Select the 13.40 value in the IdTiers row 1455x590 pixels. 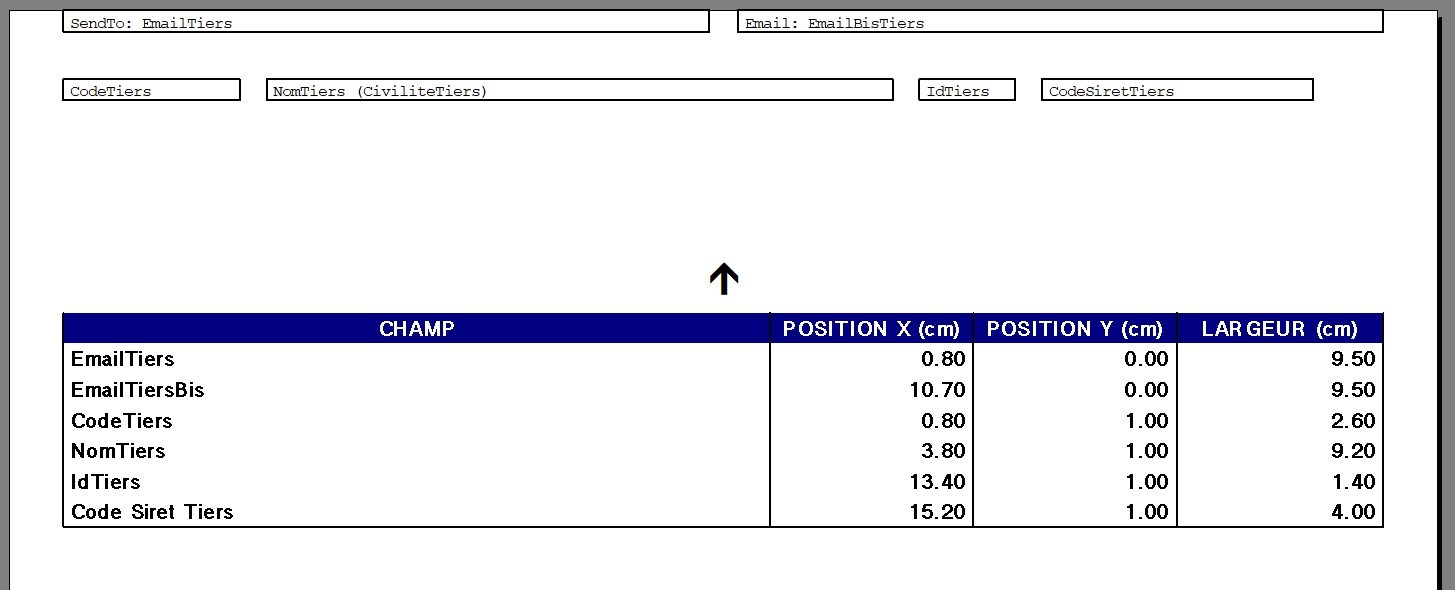[x=937, y=482]
